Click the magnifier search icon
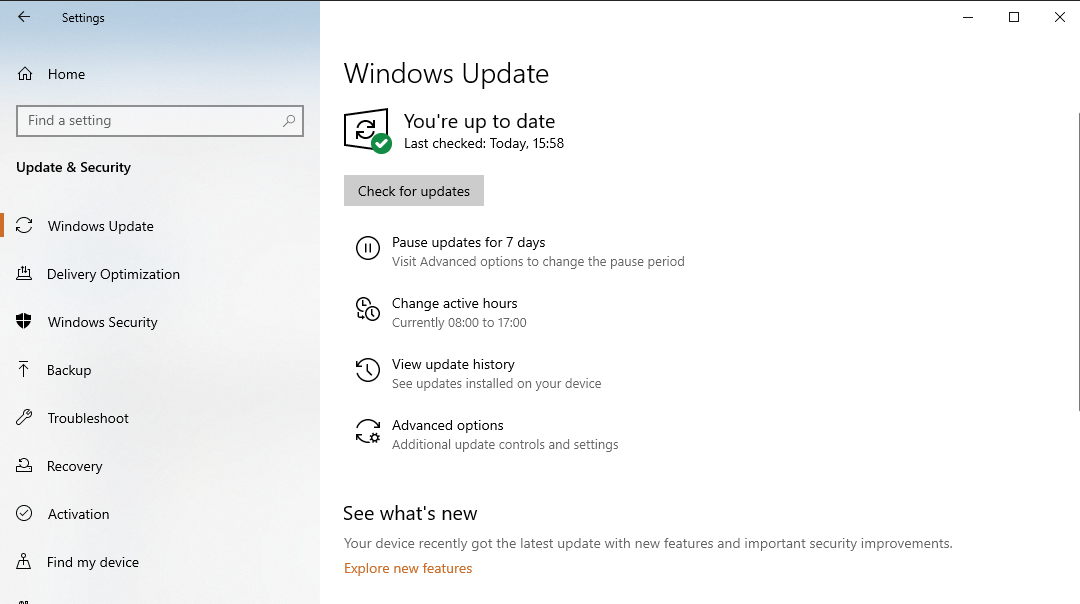The width and height of the screenshot is (1080, 604). point(289,121)
